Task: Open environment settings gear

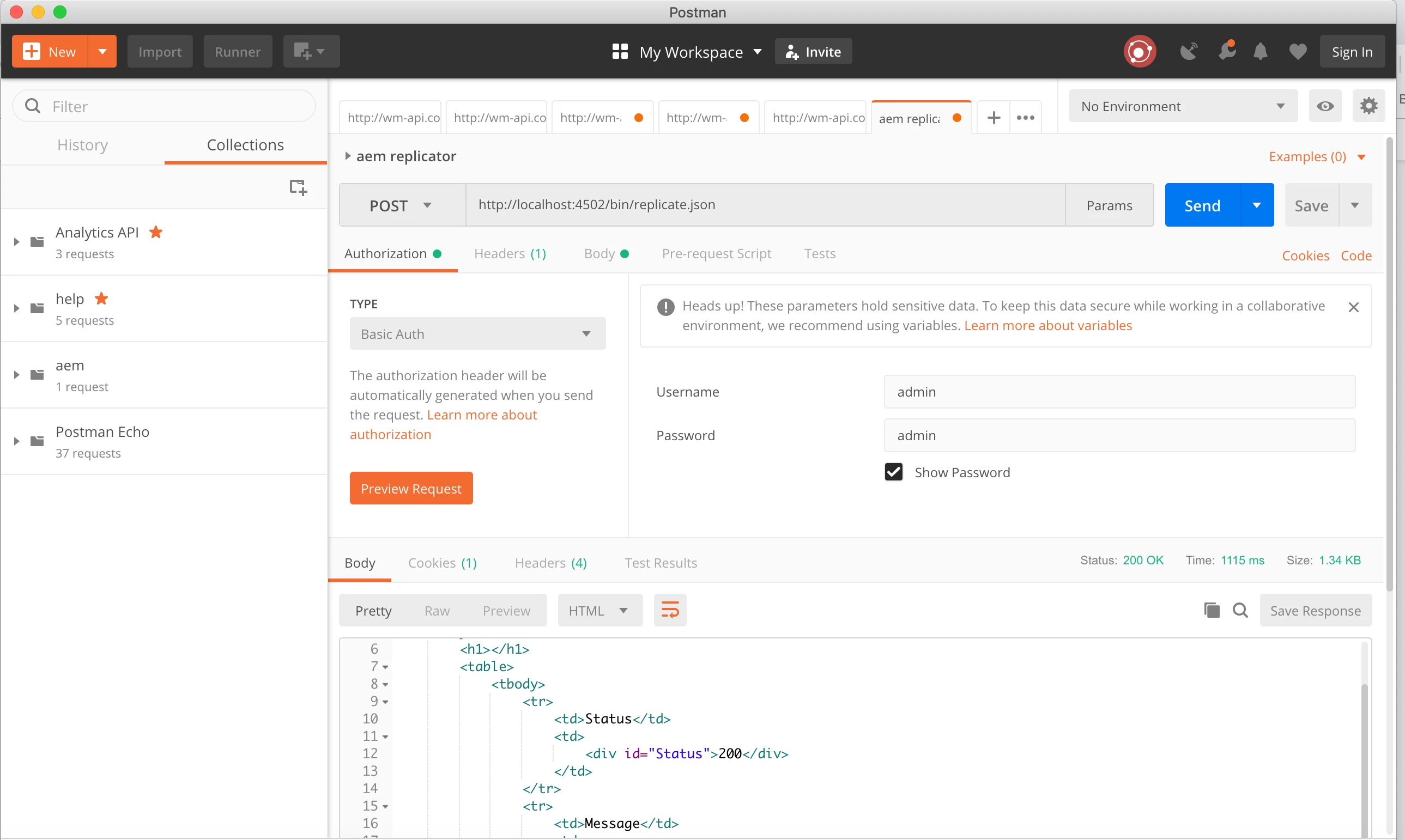Action: (1368, 106)
